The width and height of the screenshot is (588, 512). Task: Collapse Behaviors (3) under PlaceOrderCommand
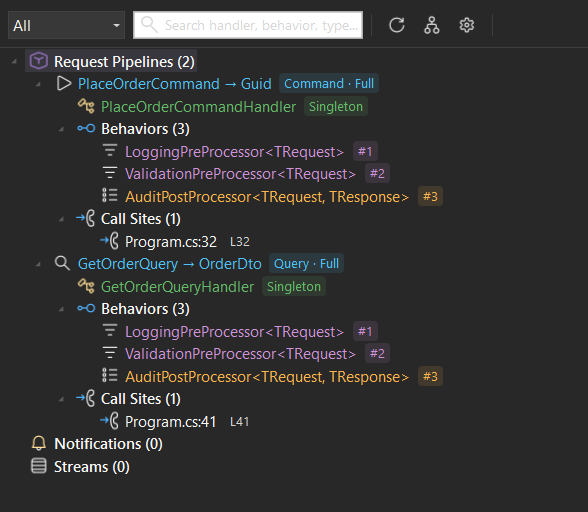62,129
